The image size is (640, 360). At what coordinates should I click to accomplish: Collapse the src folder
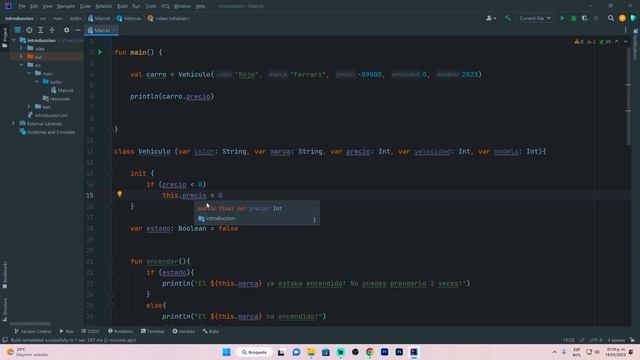[x=21, y=65]
